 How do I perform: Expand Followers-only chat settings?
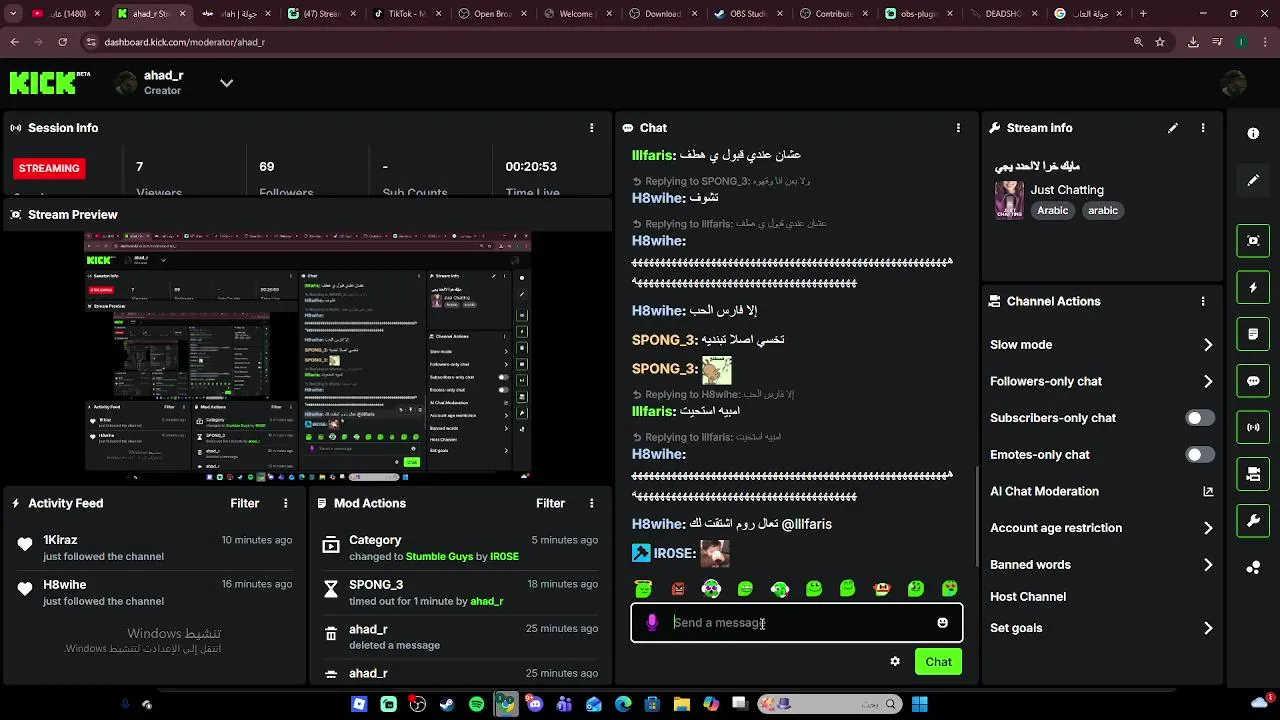point(1208,381)
